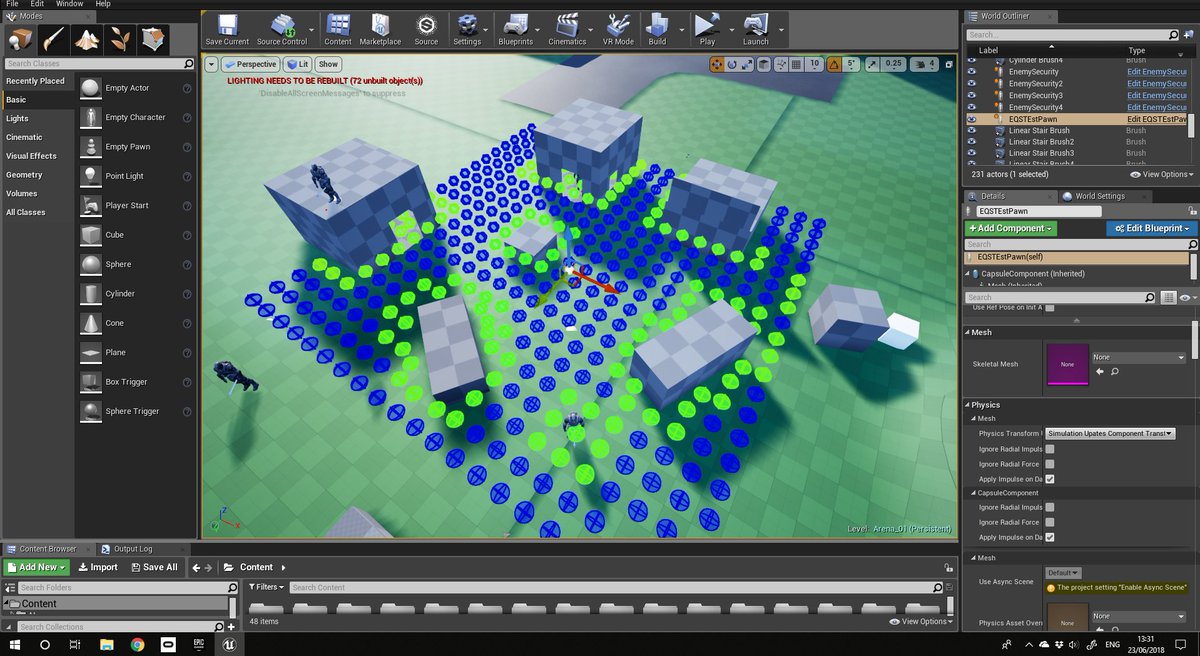Click the Lit view mode button
Screen dimensions: 1200x656
[x=297, y=64]
